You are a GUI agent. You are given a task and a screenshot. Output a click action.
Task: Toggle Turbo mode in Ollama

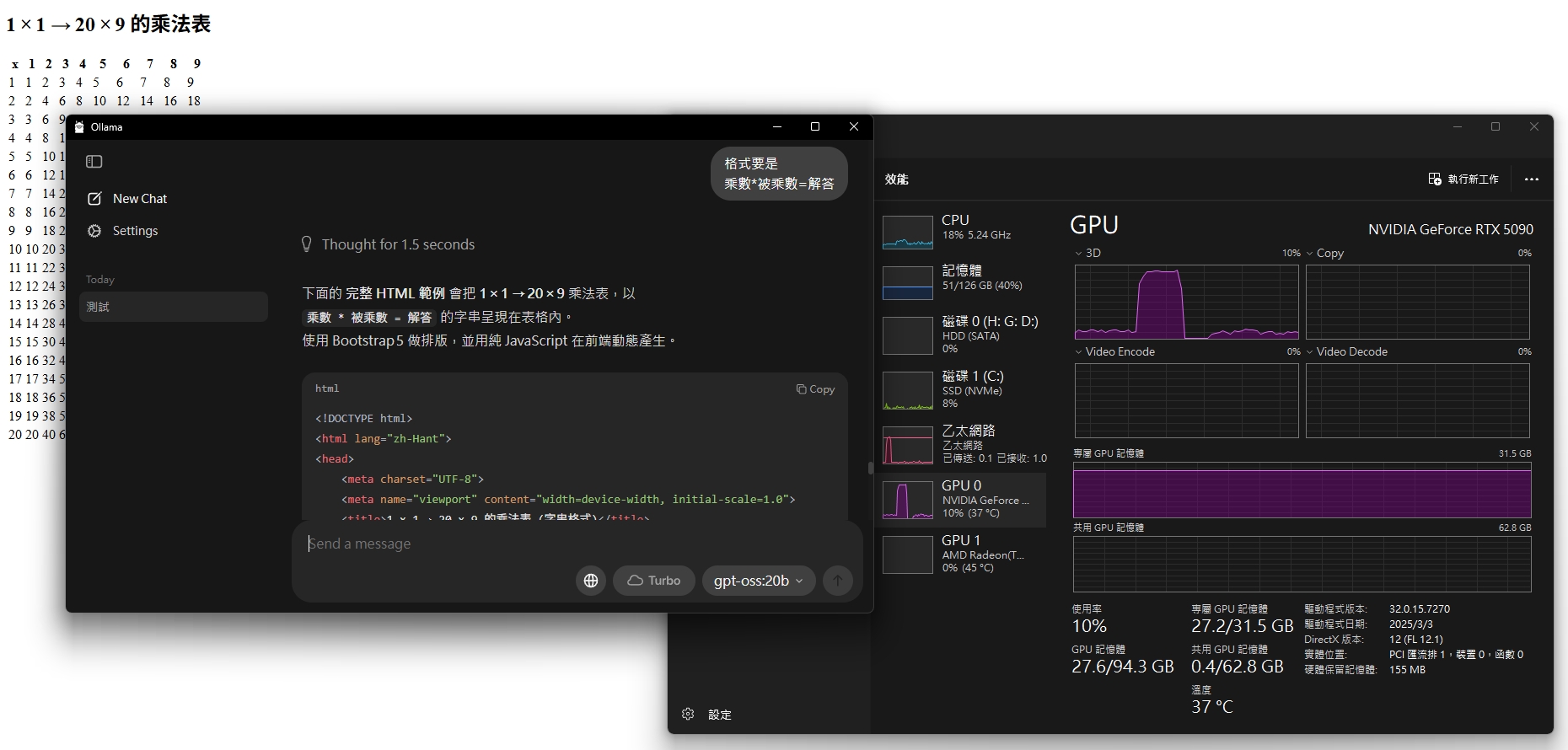tap(653, 581)
